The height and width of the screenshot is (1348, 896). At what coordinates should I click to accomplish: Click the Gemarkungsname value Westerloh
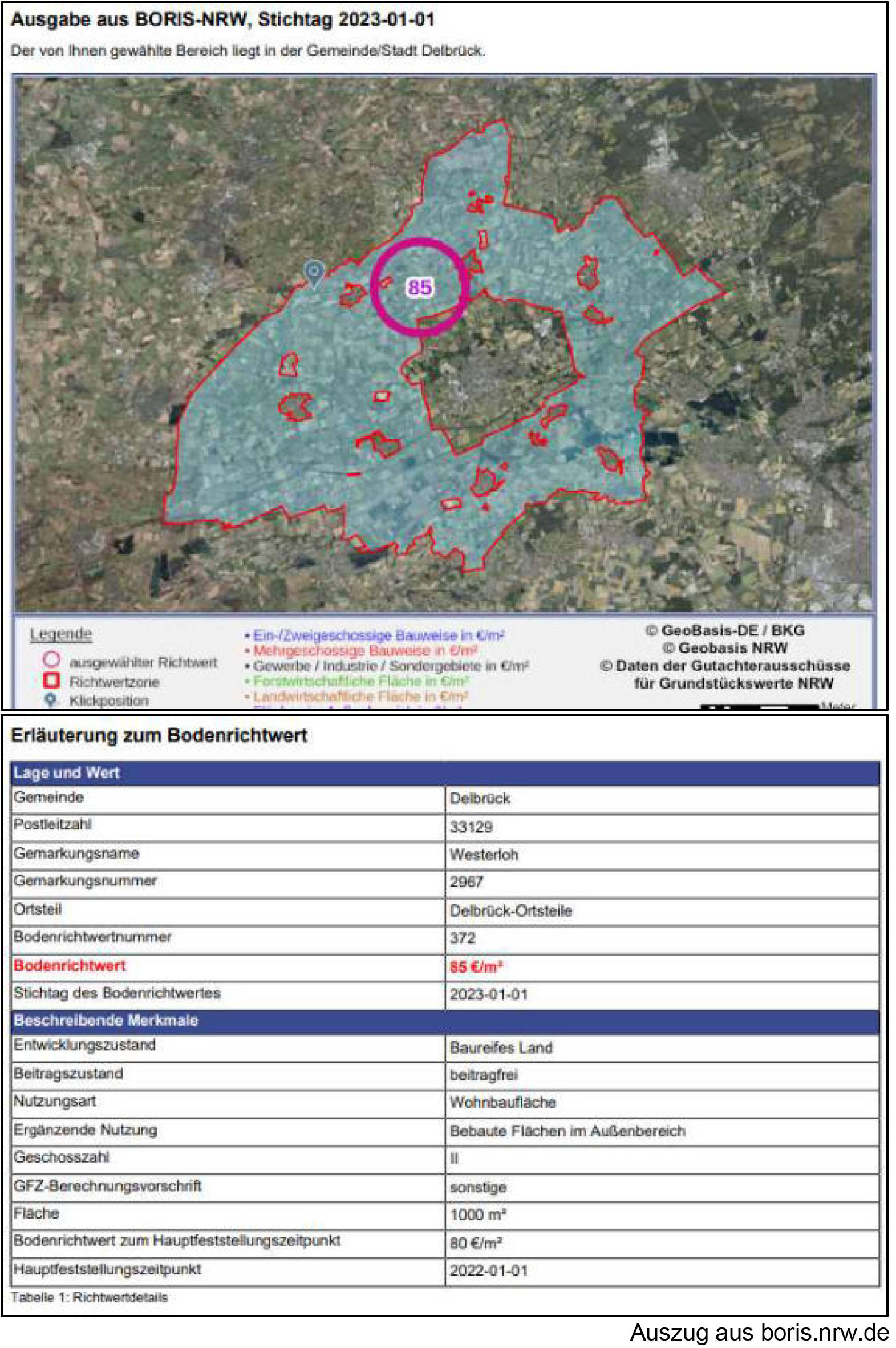[484, 855]
